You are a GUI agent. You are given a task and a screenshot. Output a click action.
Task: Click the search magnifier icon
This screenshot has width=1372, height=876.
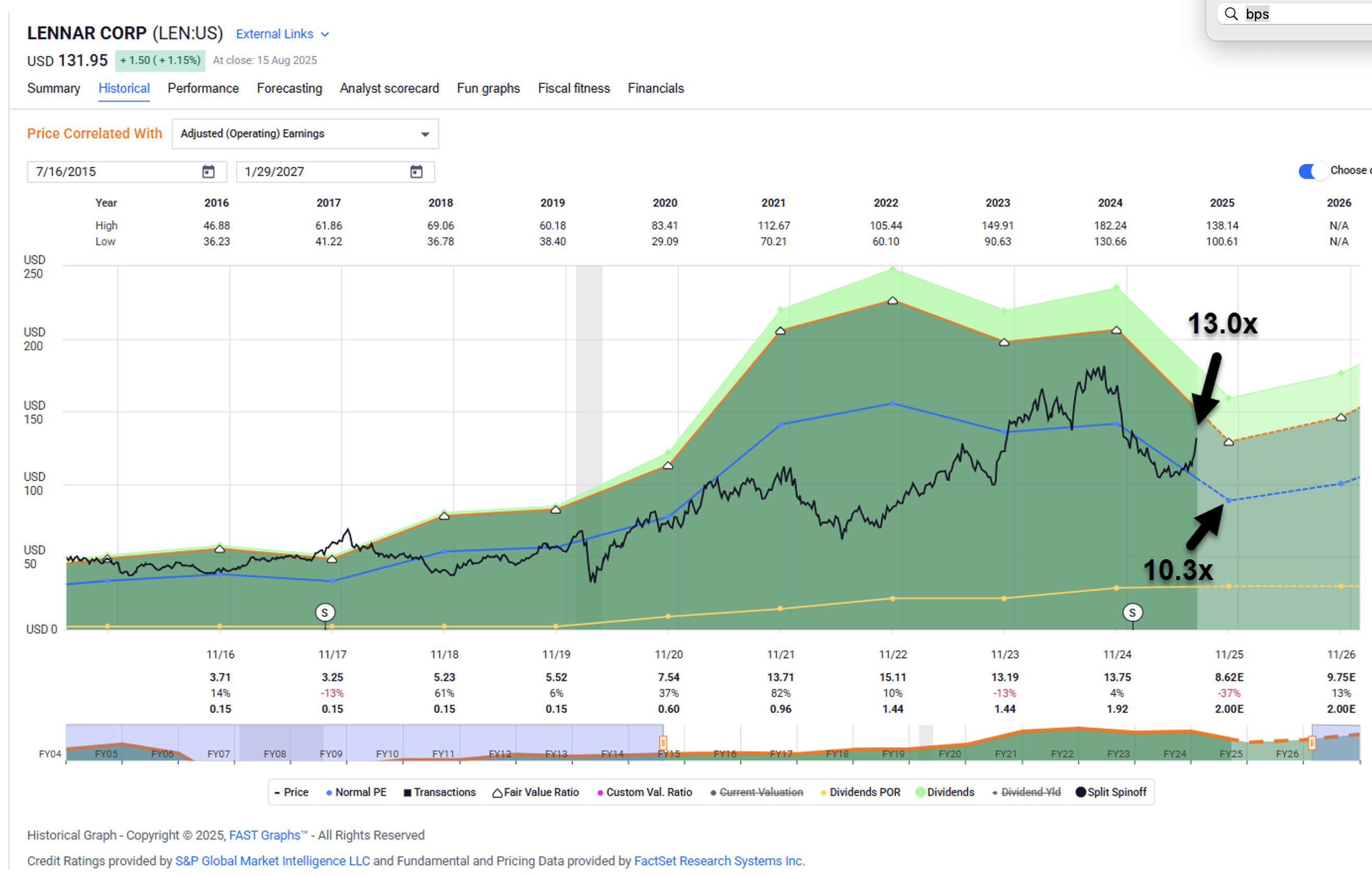pyautogui.click(x=1231, y=14)
